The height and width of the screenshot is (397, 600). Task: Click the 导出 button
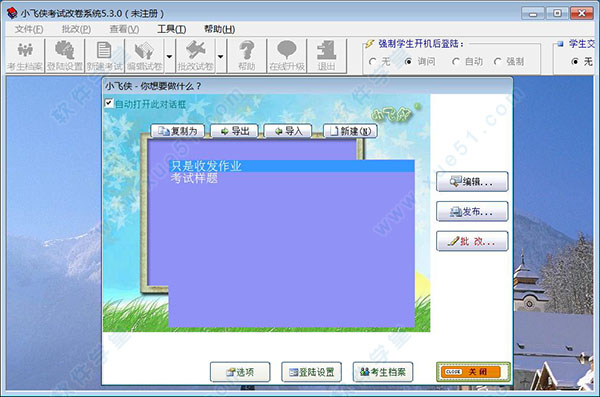point(234,131)
